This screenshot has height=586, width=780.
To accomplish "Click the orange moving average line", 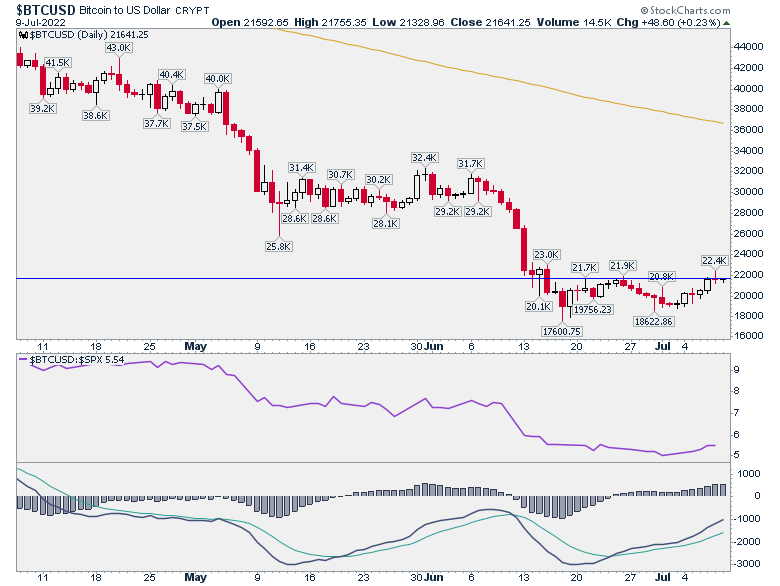I will click(497, 77).
